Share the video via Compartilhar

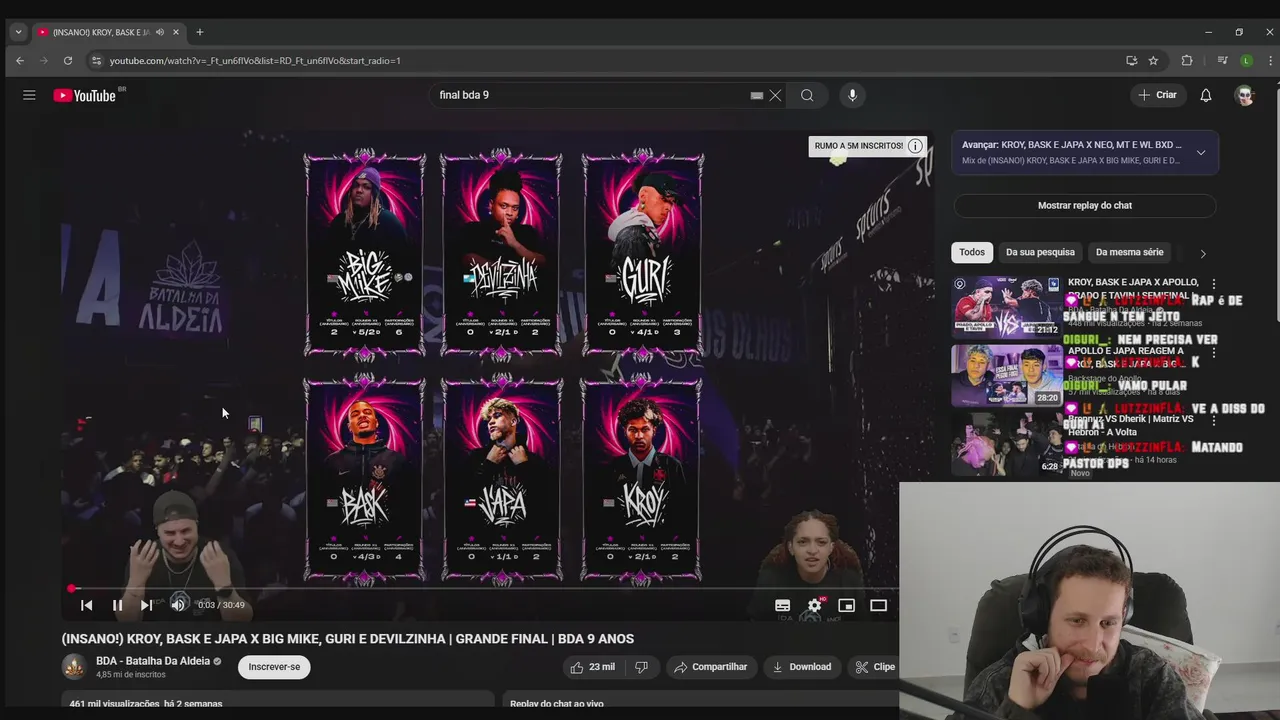[x=711, y=667]
